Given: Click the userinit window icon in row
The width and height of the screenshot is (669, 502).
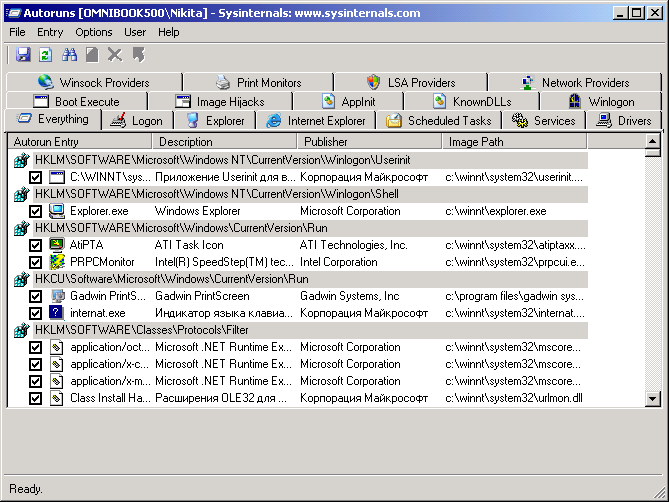Looking at the screenshot, I should coord(57,177).
